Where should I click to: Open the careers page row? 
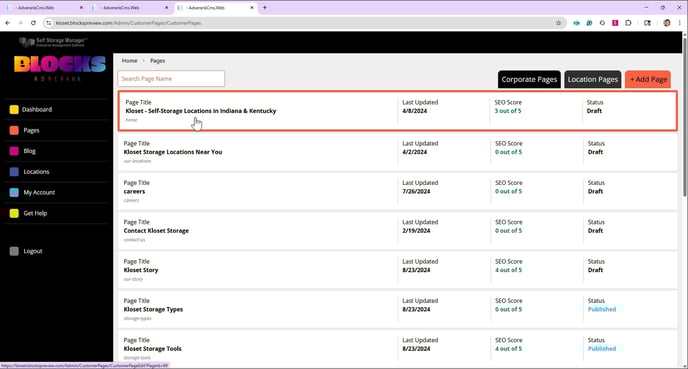[x=398, y=191]
